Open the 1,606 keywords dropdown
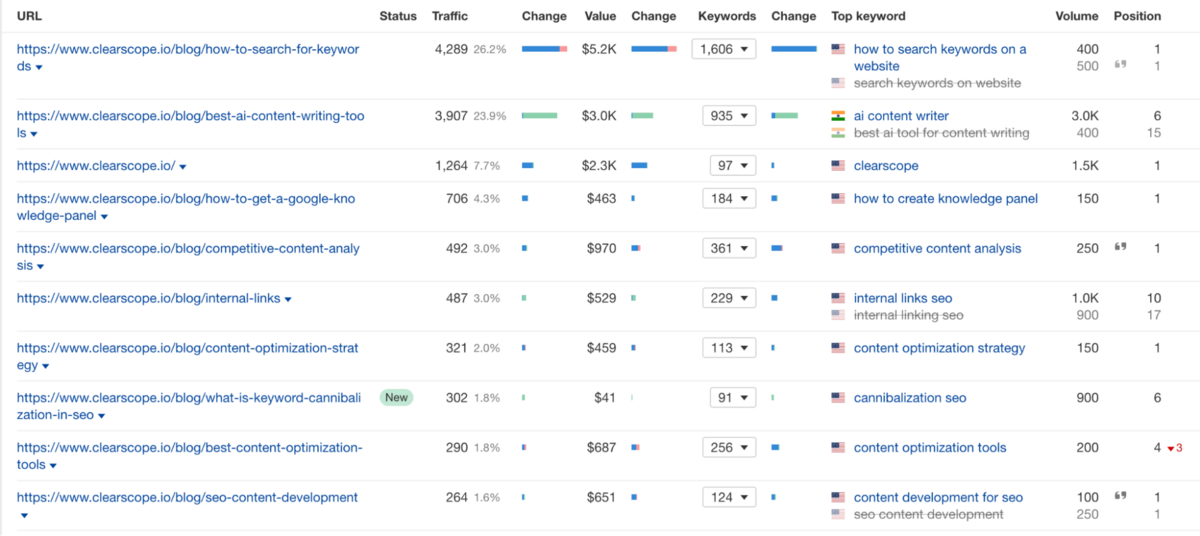 tap(724, 49)
